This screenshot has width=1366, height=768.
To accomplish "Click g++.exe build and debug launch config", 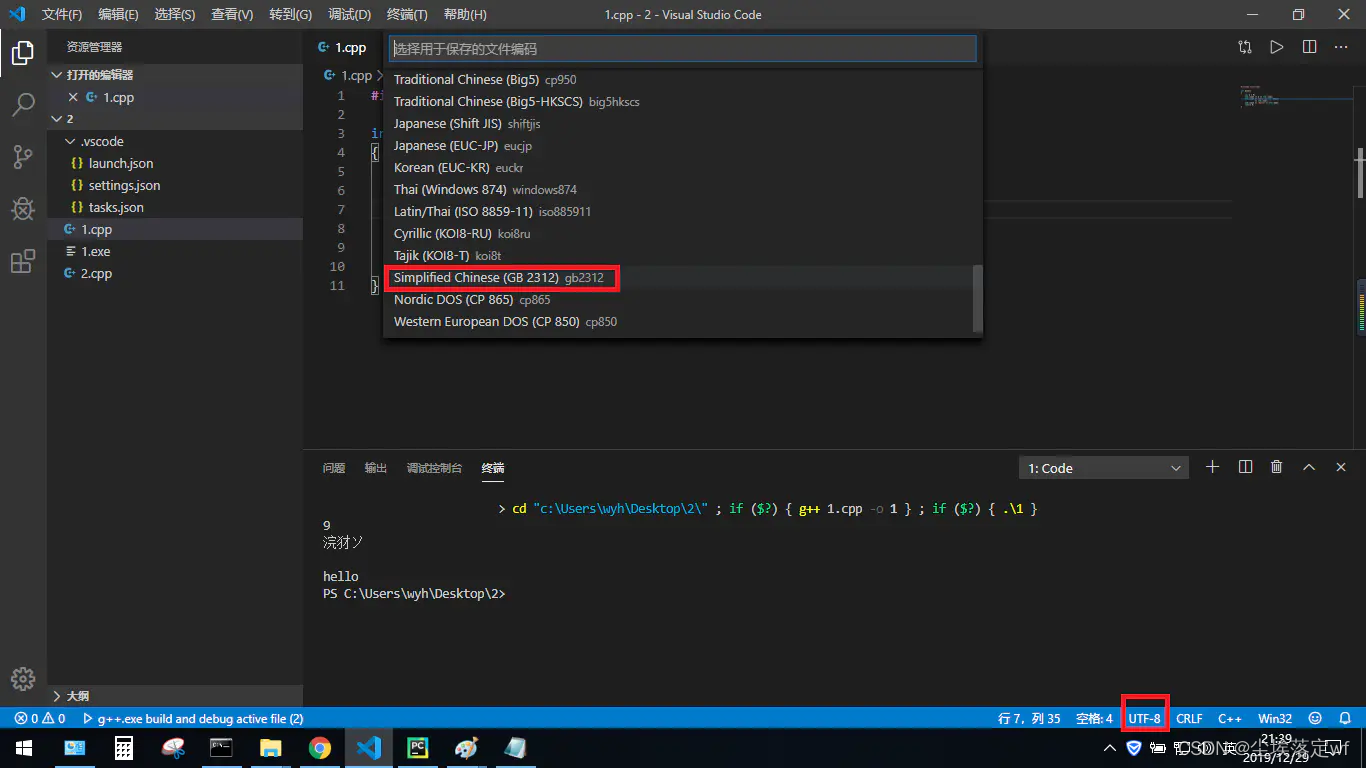I will click(x=193, y=718).
